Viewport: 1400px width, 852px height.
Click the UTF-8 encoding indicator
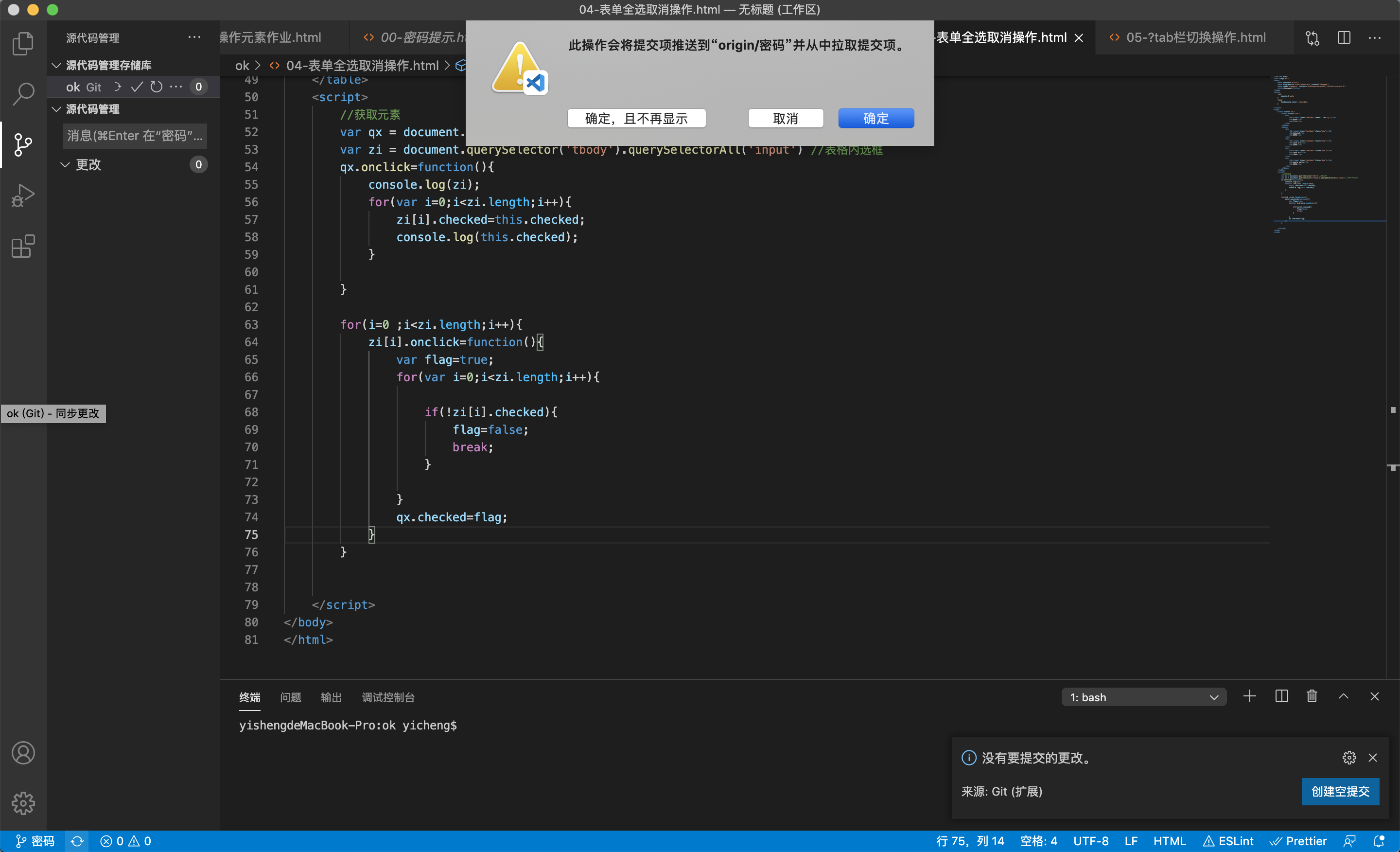tap(1091, 841)
